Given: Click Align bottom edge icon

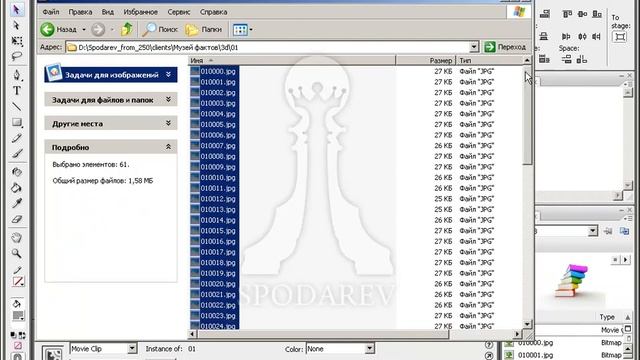Looking at the screenshot, I should [597, 14].
